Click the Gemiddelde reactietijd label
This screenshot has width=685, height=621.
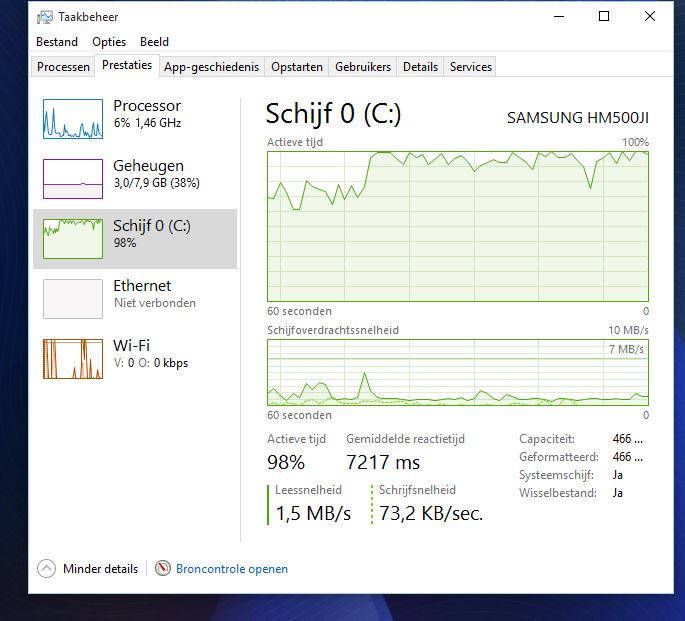405,439
